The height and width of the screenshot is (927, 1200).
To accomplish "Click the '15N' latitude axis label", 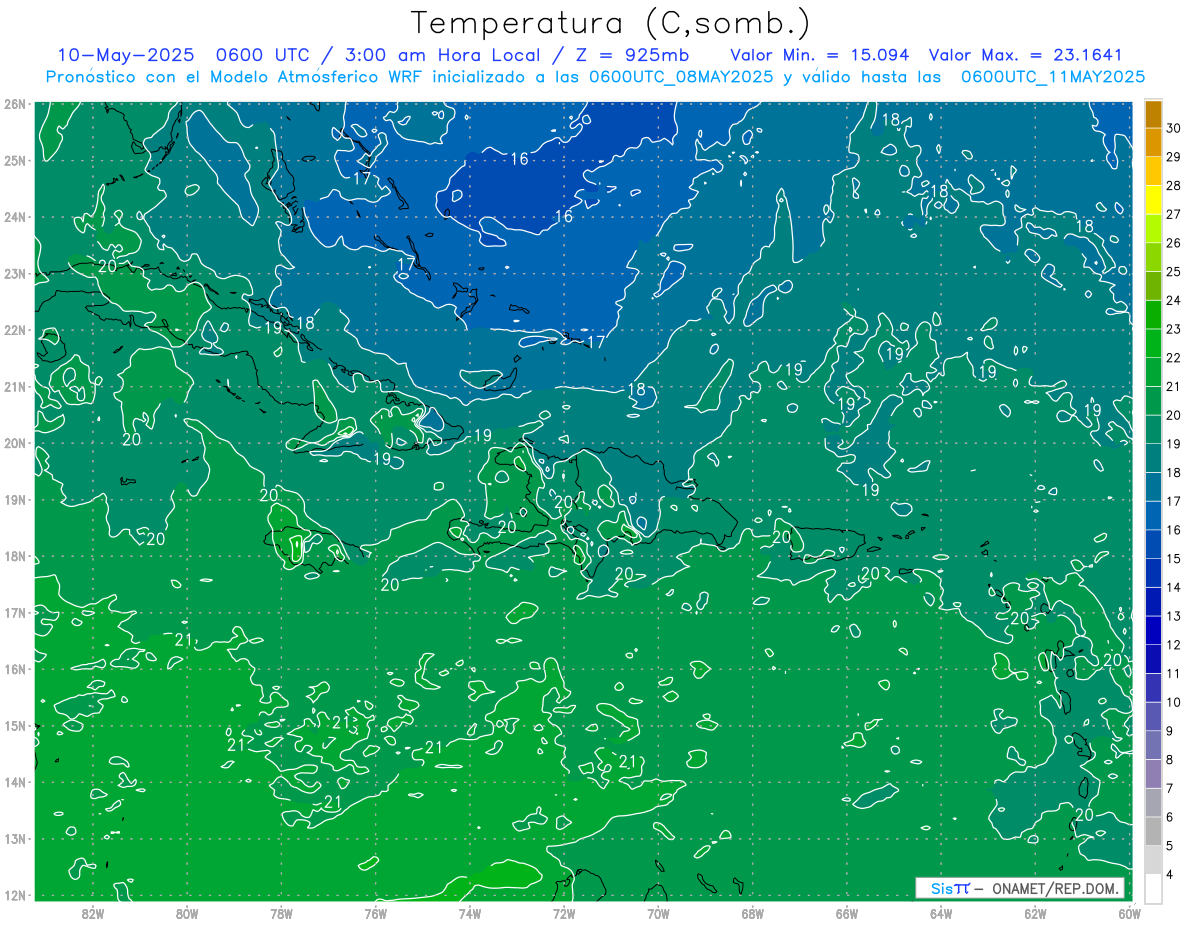I will point(14,725).
